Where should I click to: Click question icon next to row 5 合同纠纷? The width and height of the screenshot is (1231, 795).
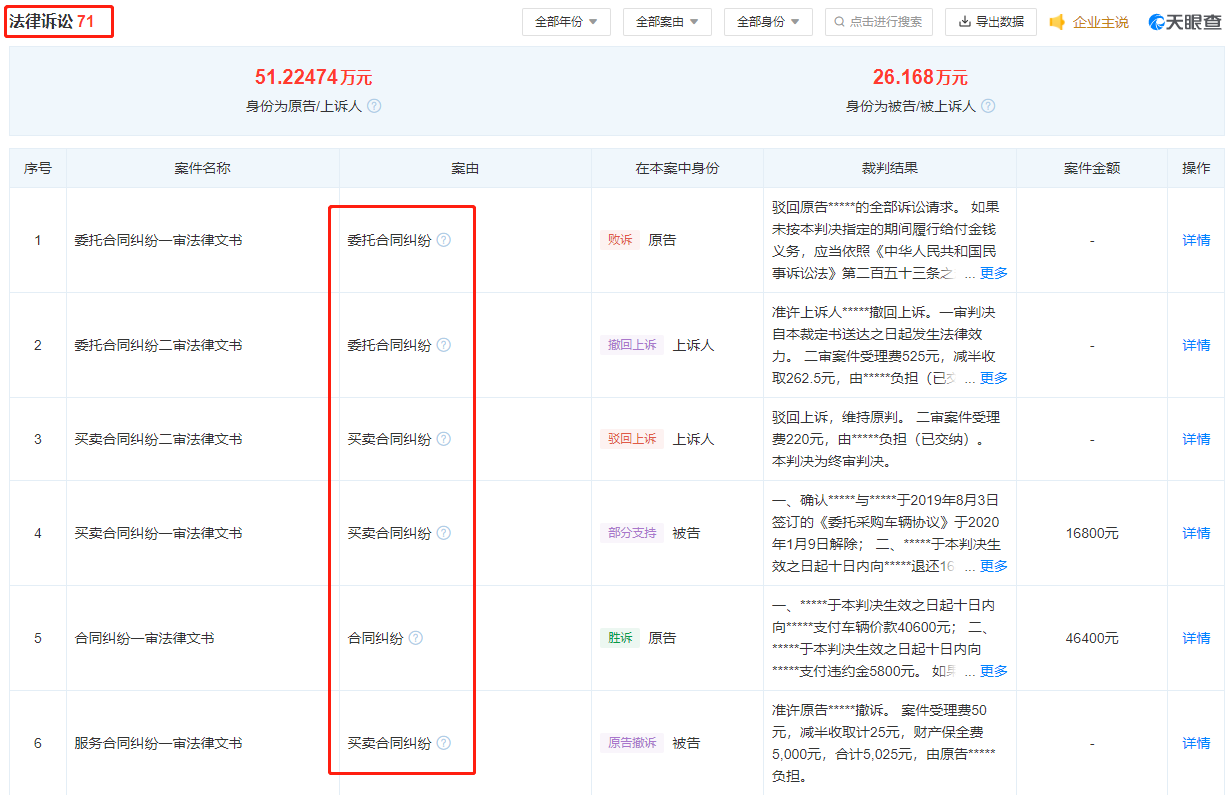tap(416, 638)
